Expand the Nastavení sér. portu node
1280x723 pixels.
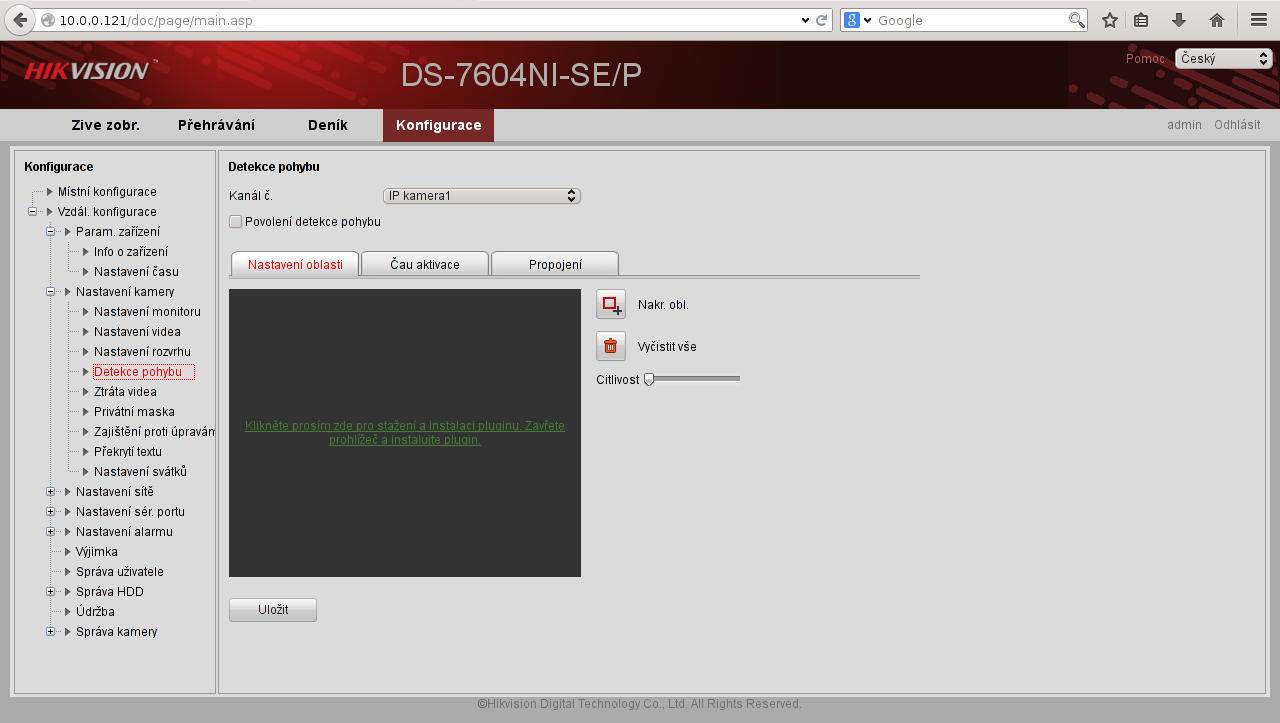point(50,512)
